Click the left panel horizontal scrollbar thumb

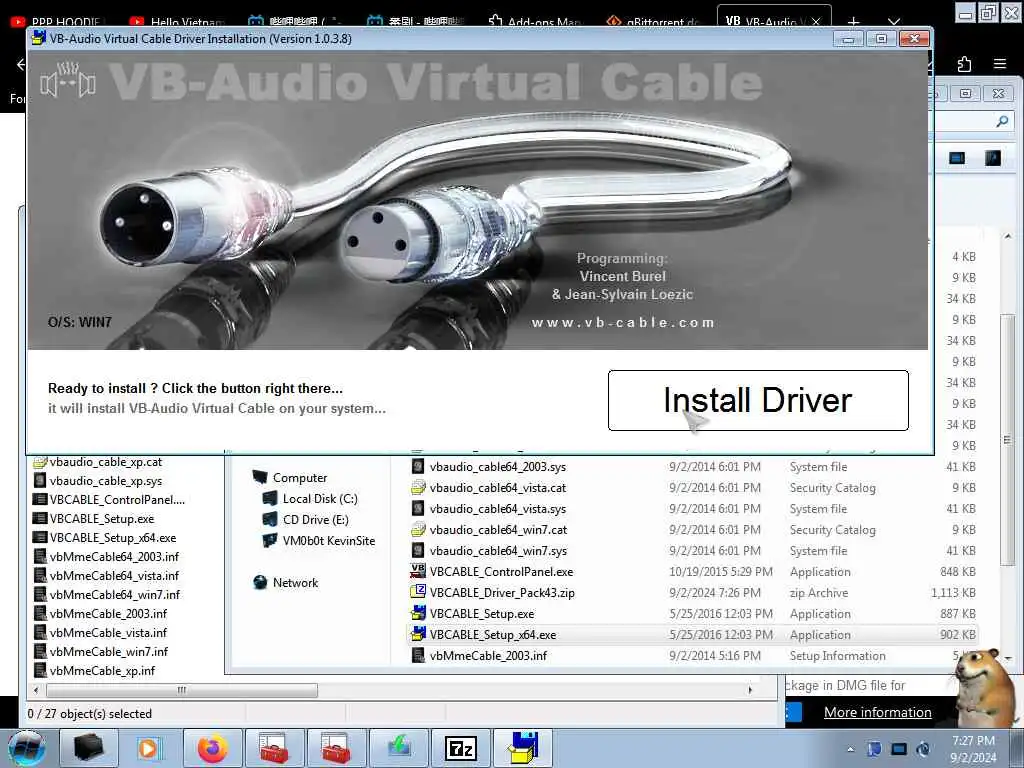point(182,690)
